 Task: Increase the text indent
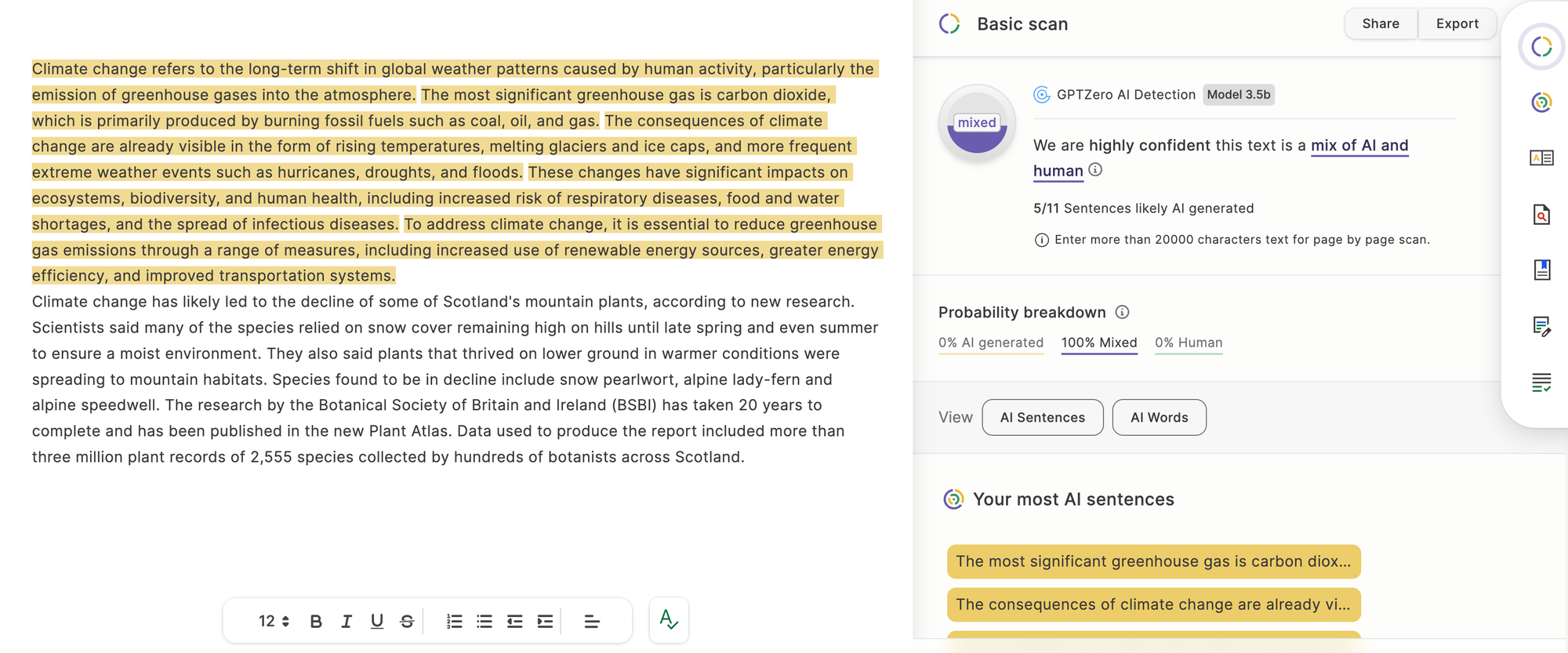[x=545, y=622]
